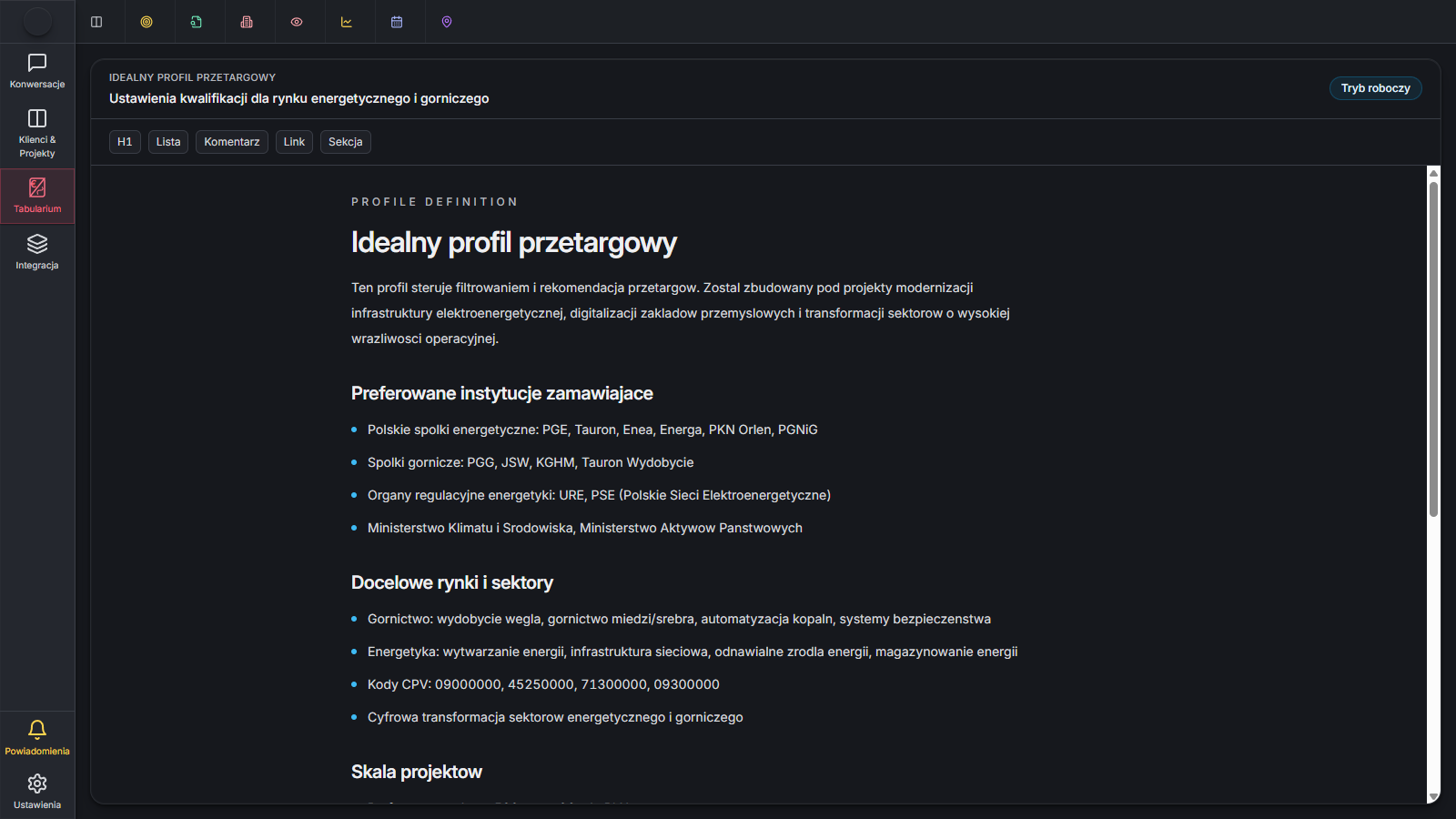The height and width of the screenshot is (819, 1456).
Task: Click the heading 'Idealny profil przetargowy'
Action: click(x=514, y=242)
